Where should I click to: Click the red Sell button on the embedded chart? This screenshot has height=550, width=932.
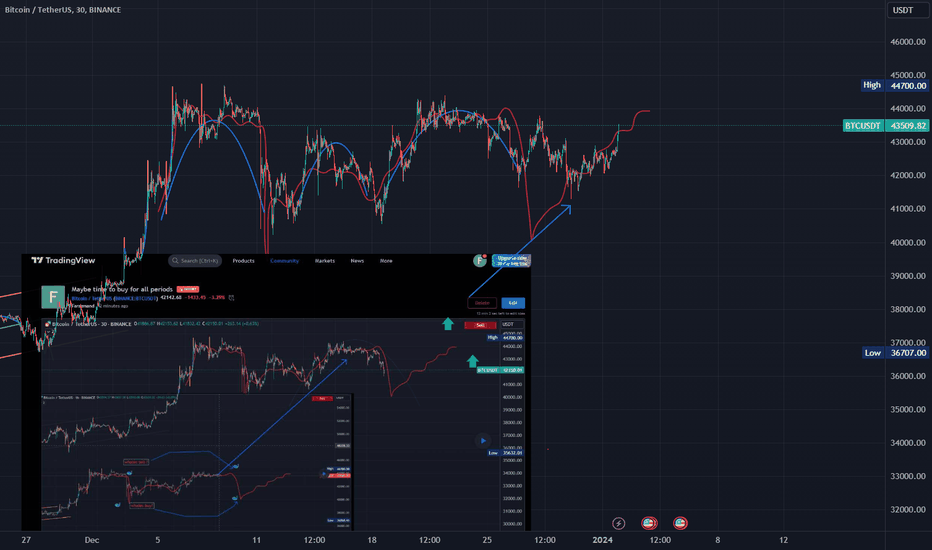[x=480, y=325]
